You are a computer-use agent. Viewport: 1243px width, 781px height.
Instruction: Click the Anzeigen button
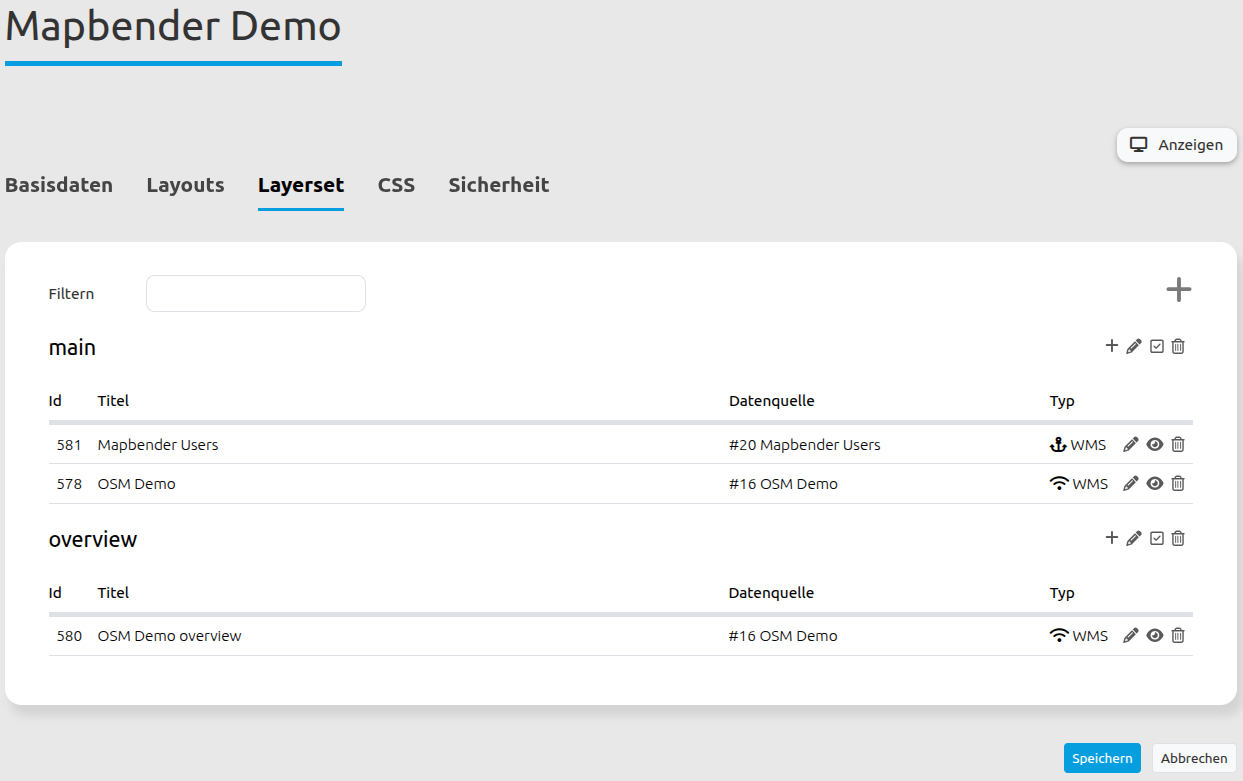pos(1176,145)
